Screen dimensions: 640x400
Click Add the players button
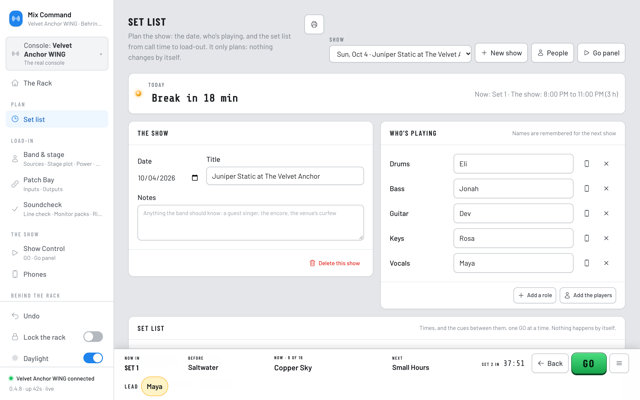coord(588,295)
